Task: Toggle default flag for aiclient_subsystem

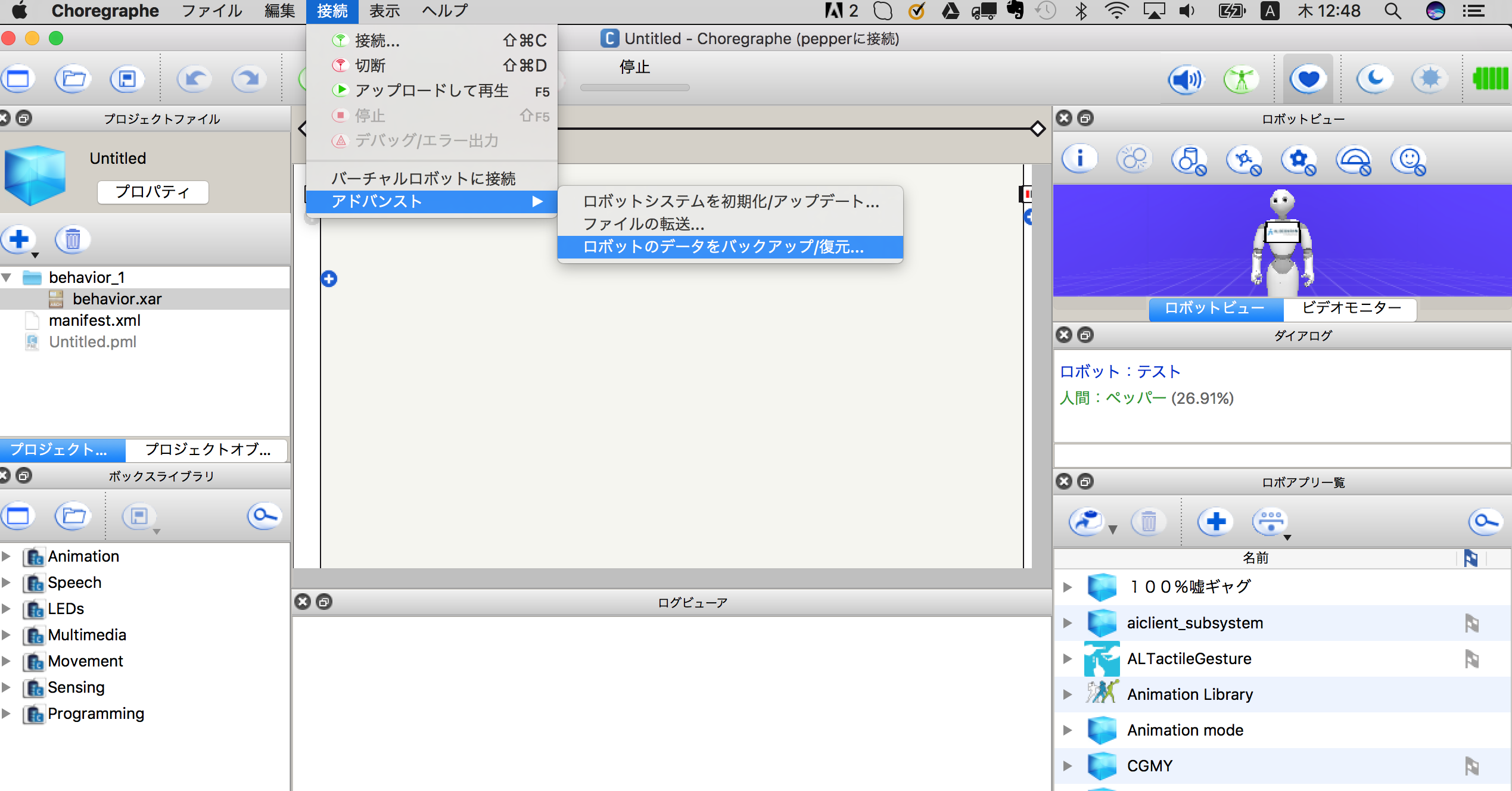Action: tap(1471, 623)
